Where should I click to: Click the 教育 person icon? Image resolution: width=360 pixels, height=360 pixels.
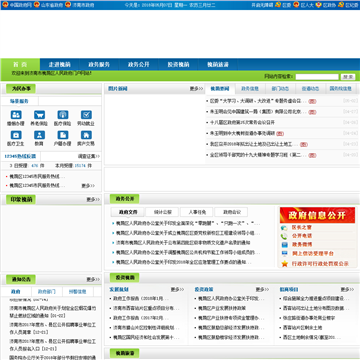(x=39, y=135)
